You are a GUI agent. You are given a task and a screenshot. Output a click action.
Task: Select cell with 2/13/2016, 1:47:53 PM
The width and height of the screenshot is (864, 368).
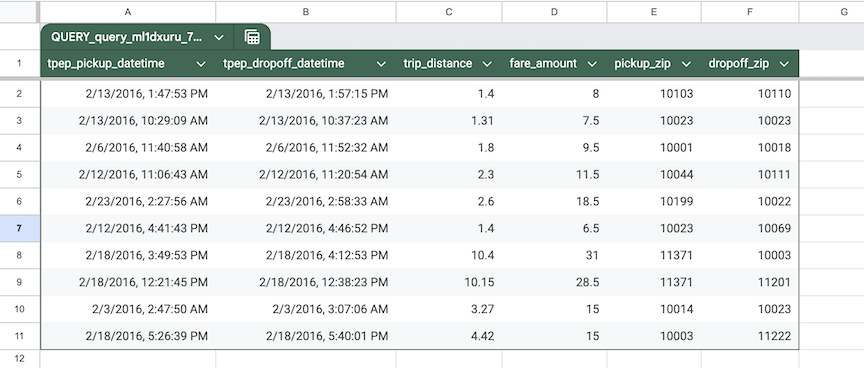point(128,94)
